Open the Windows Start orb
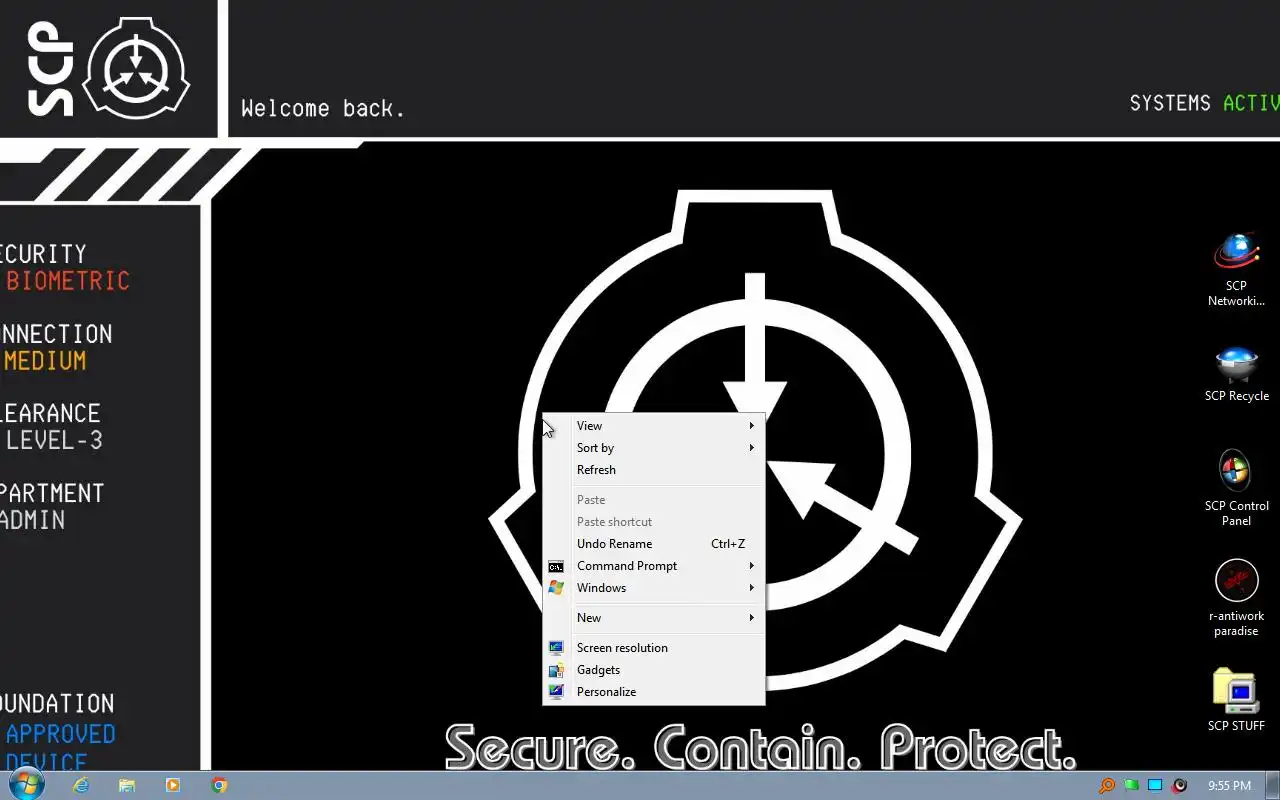The height and width of the screenshot is (800, 1280). [x=27, y=785]
